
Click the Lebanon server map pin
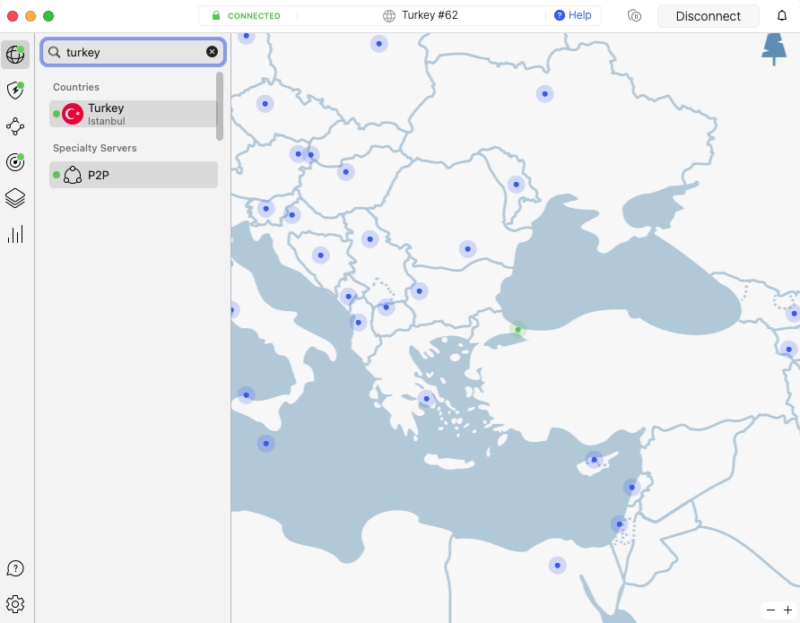tap(632, 487)
